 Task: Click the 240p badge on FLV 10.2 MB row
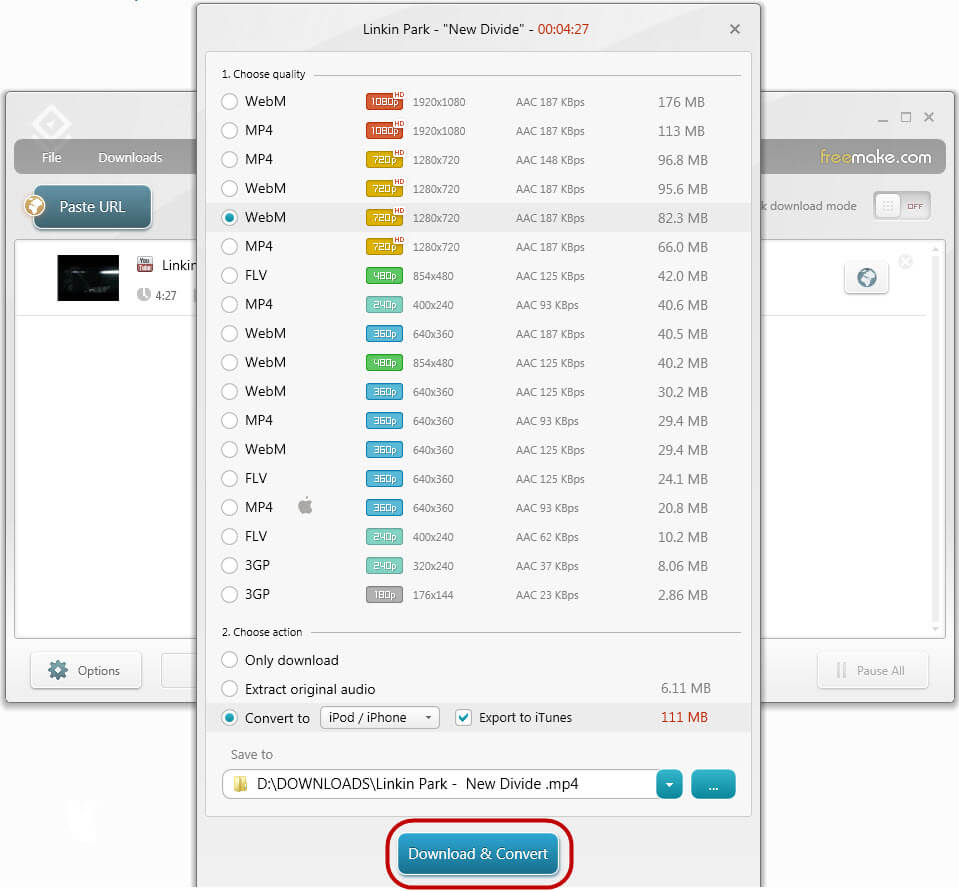coord(384,536)
